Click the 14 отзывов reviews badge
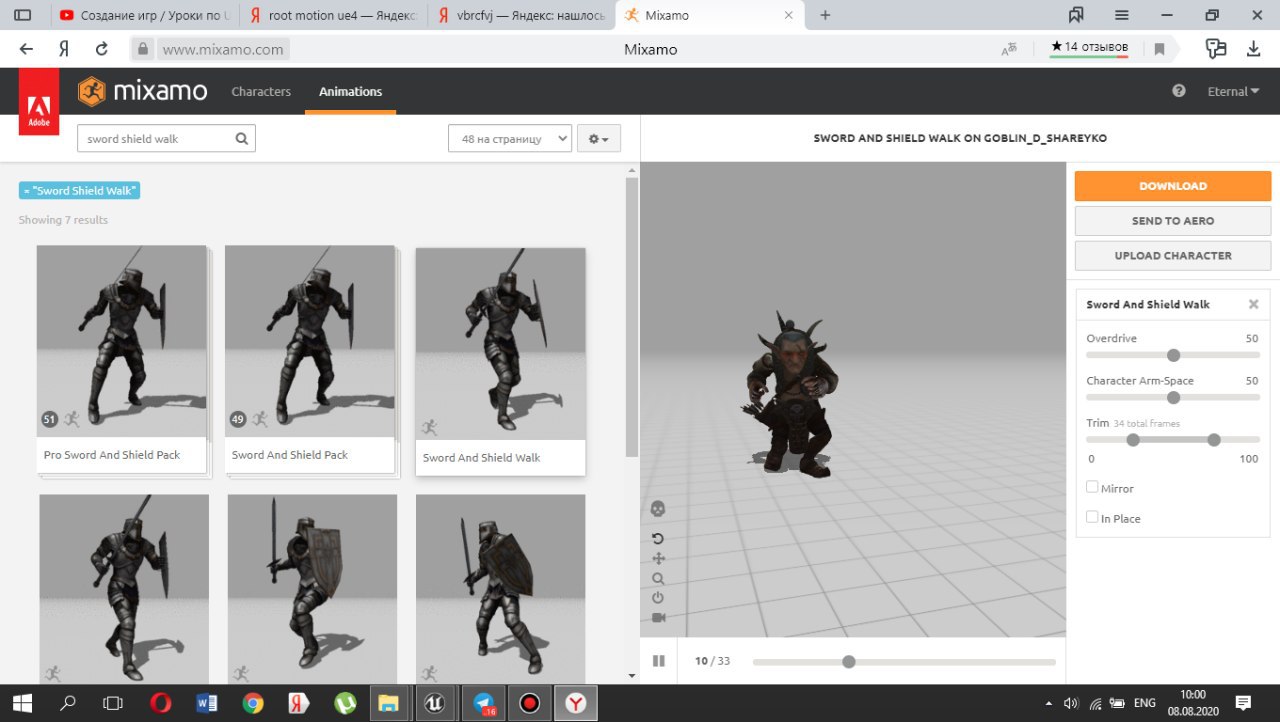The image size is (1280, 722). click(x=1089, y=47)
